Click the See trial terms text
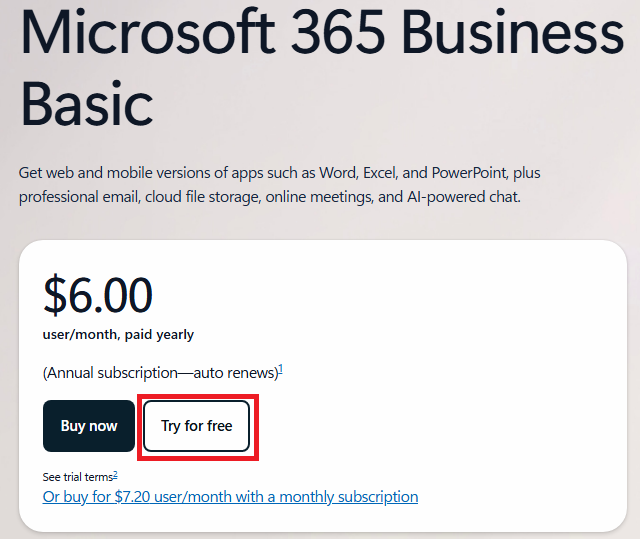The width and height of the screenshot is (640, 539). [x=78, y=477]
